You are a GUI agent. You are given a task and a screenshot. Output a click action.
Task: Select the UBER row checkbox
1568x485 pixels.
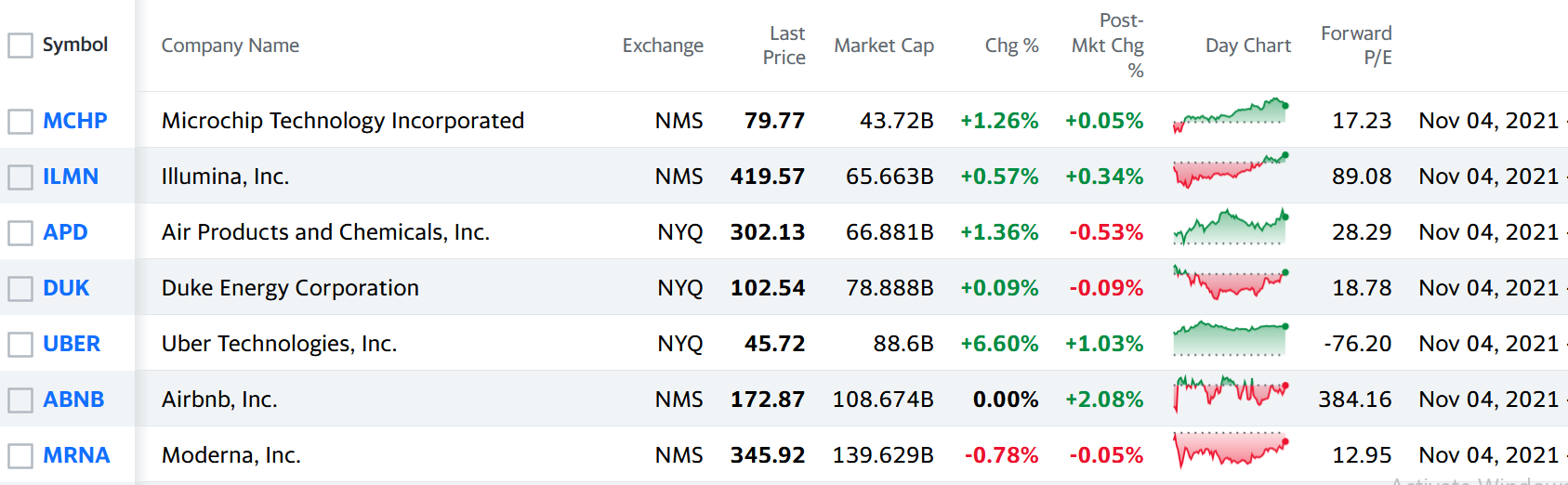(20, 344)
